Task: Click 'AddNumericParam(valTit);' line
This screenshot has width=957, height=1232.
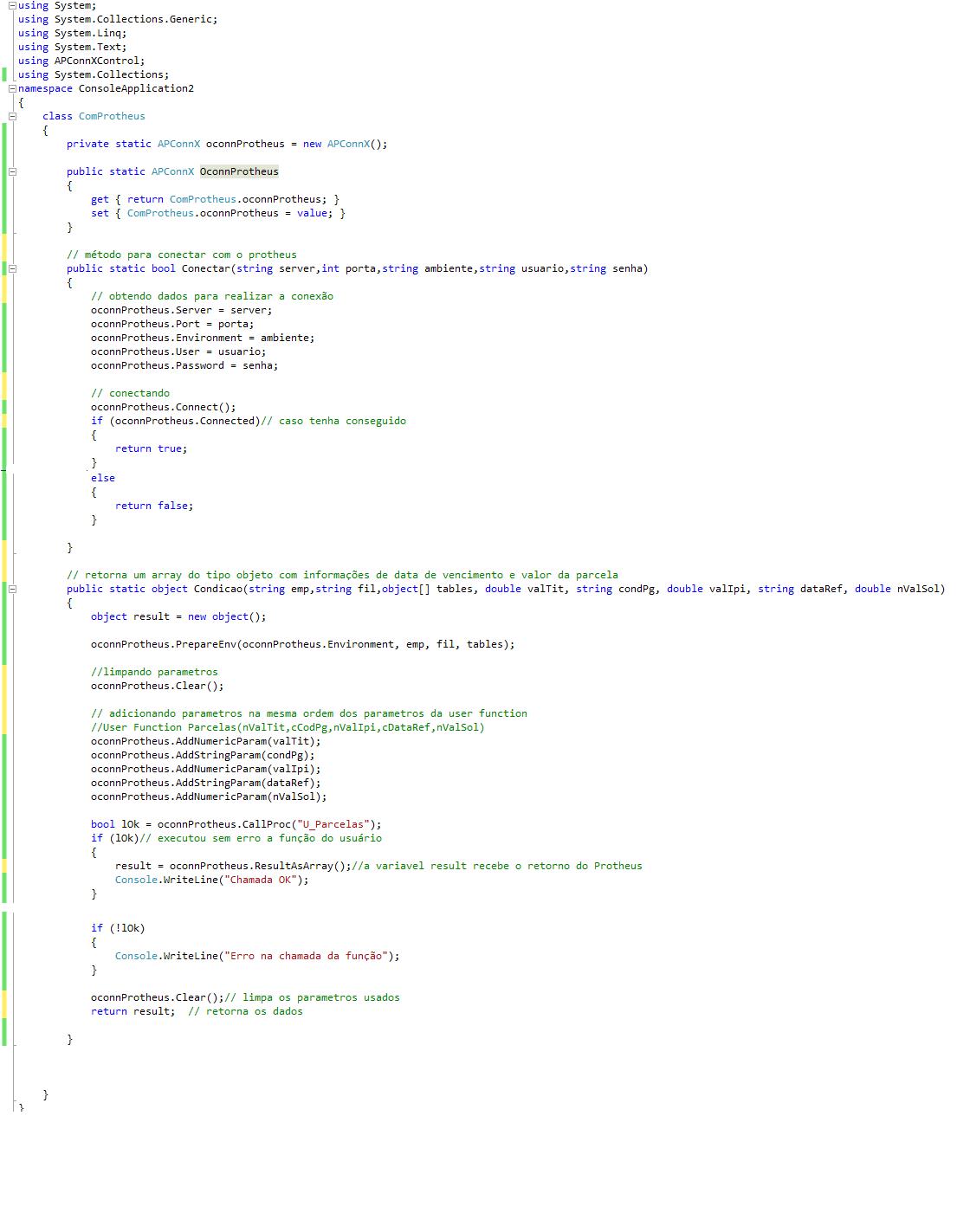Action: [205, 741]
